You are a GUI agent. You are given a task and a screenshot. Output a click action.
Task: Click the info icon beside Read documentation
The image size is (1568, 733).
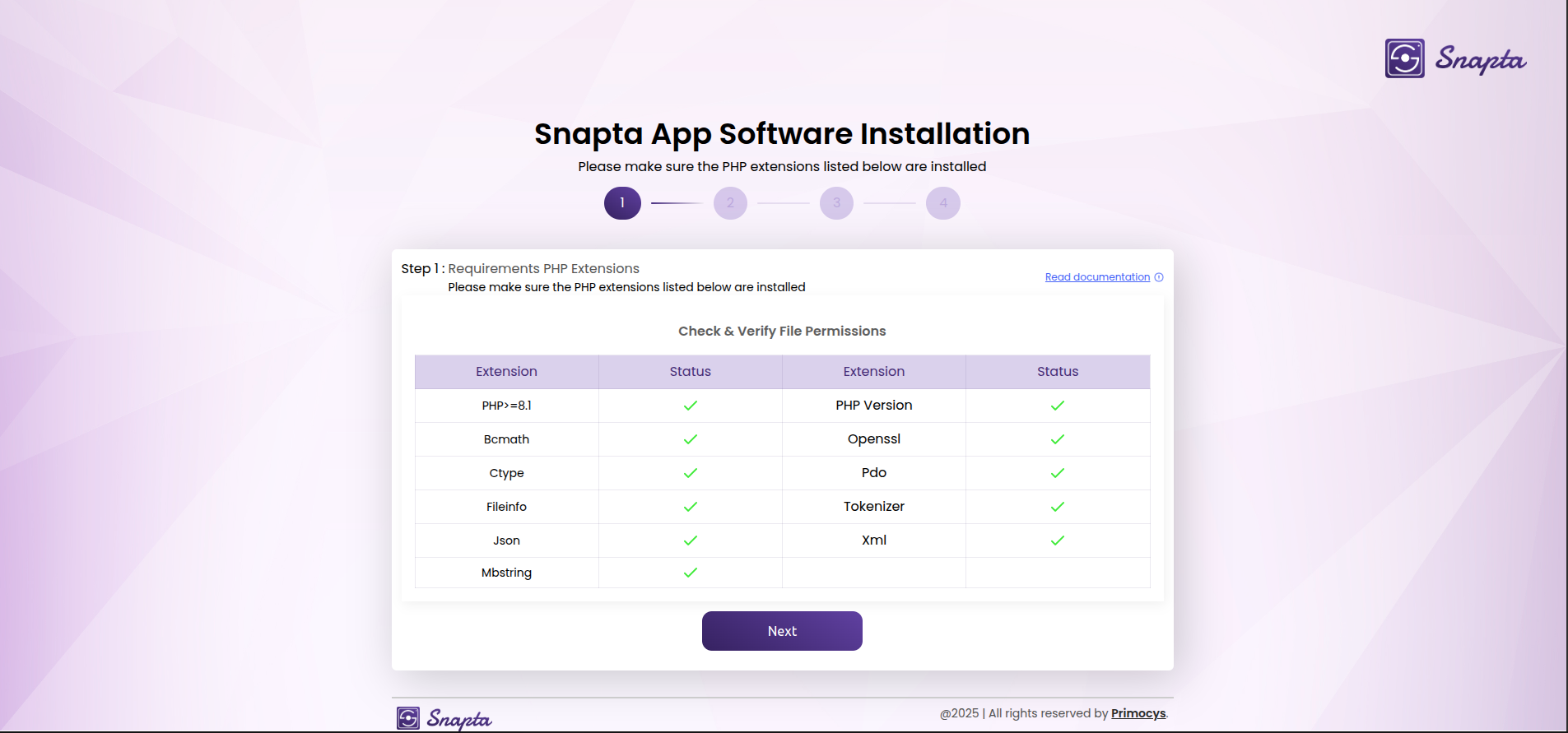click(1159, 277)
